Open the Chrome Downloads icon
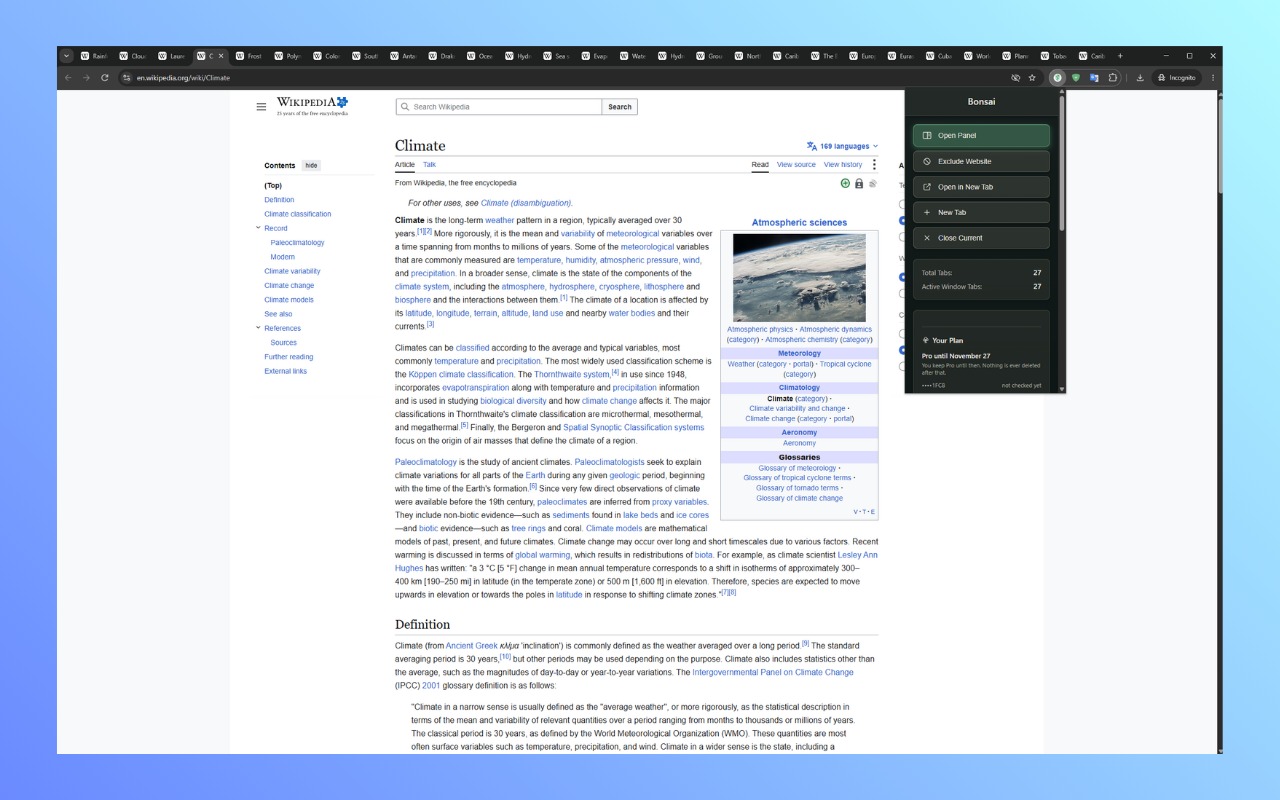 pos(1140,77)
